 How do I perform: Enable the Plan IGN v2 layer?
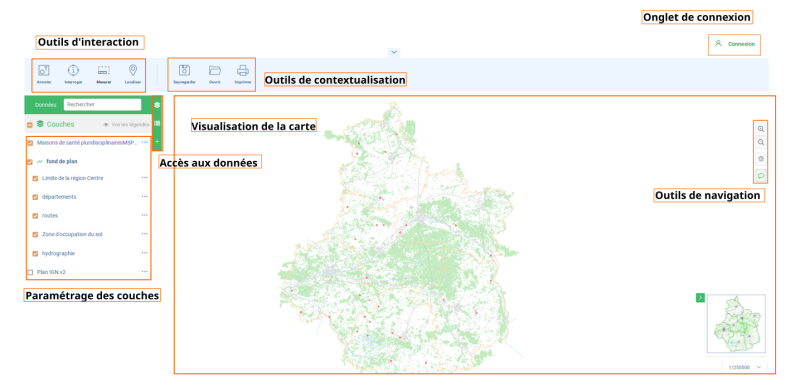(30, 272)
